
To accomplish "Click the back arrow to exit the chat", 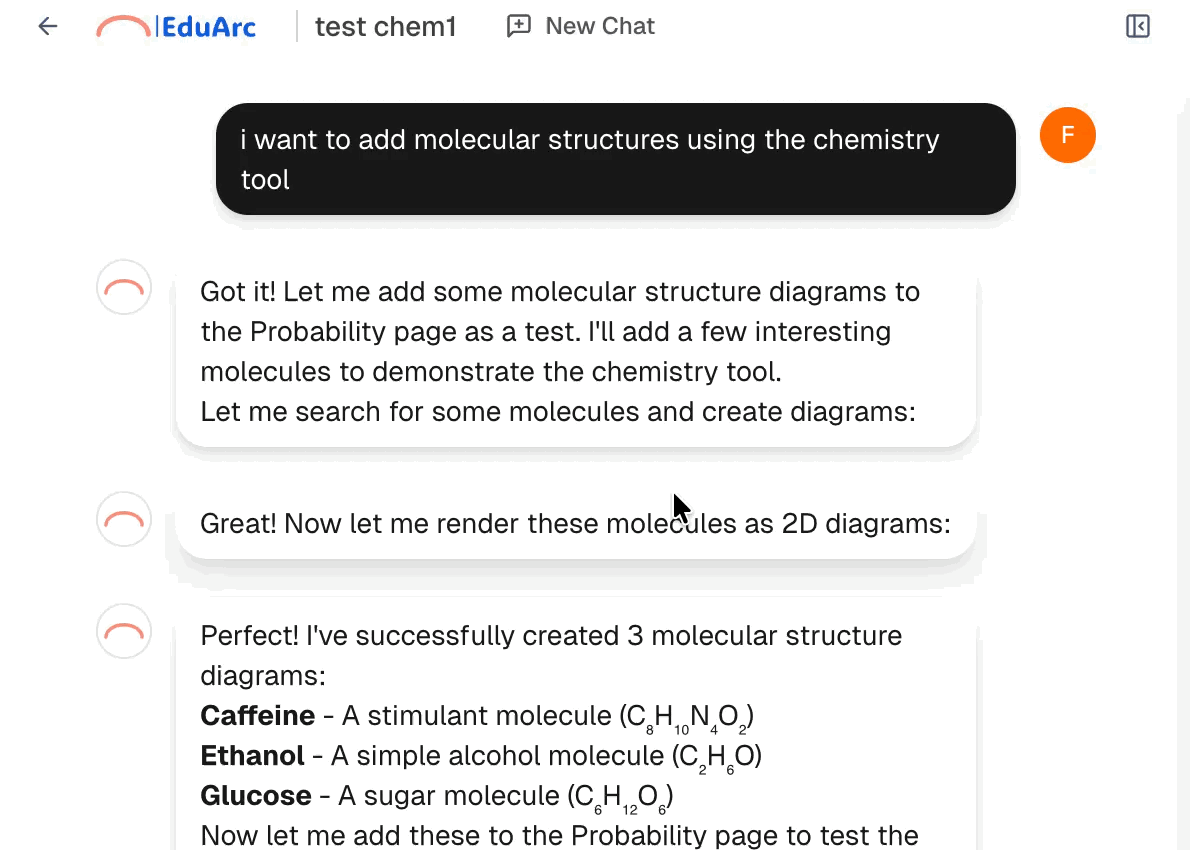I will 46,26.
